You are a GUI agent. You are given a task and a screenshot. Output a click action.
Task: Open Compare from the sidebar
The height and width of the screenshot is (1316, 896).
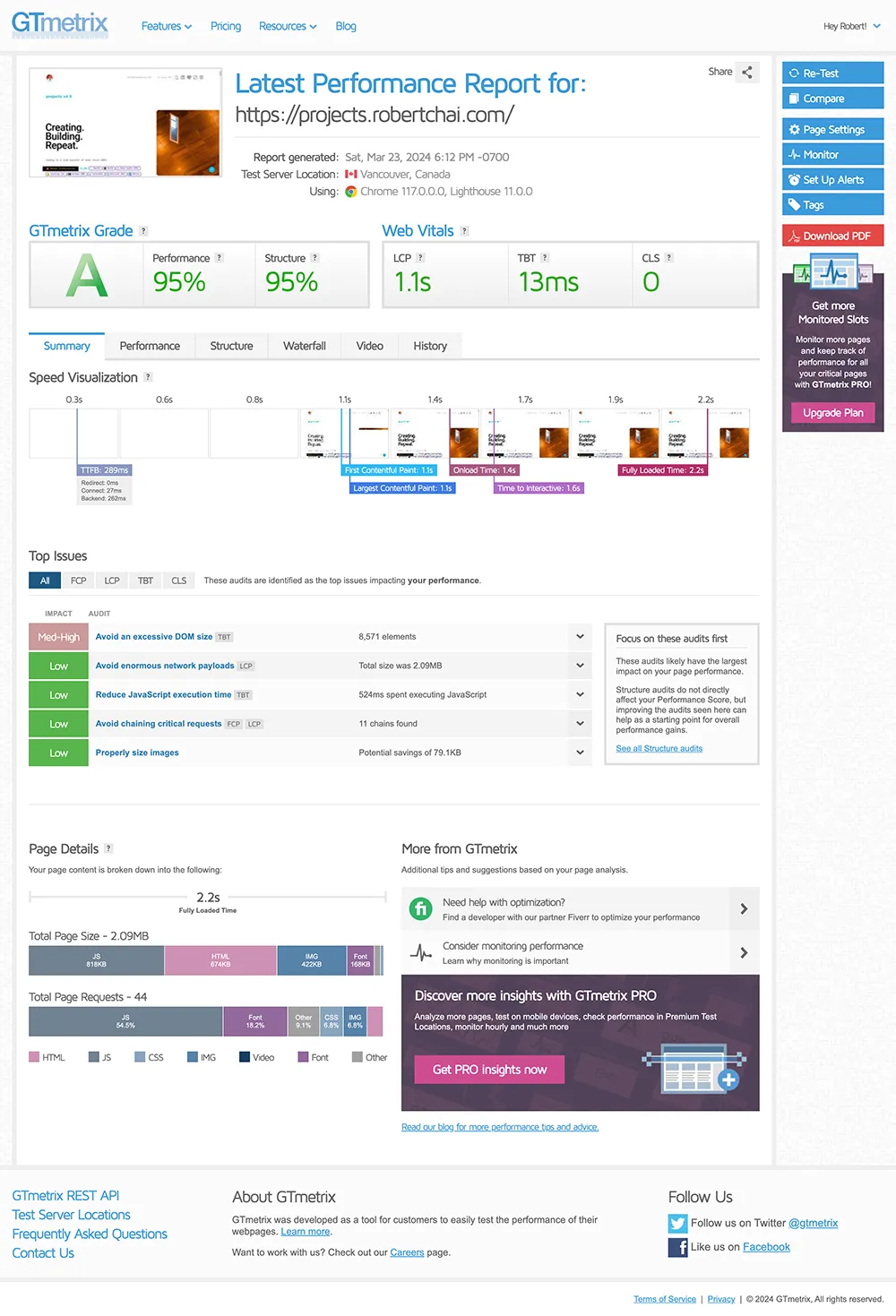pos(795,99)
